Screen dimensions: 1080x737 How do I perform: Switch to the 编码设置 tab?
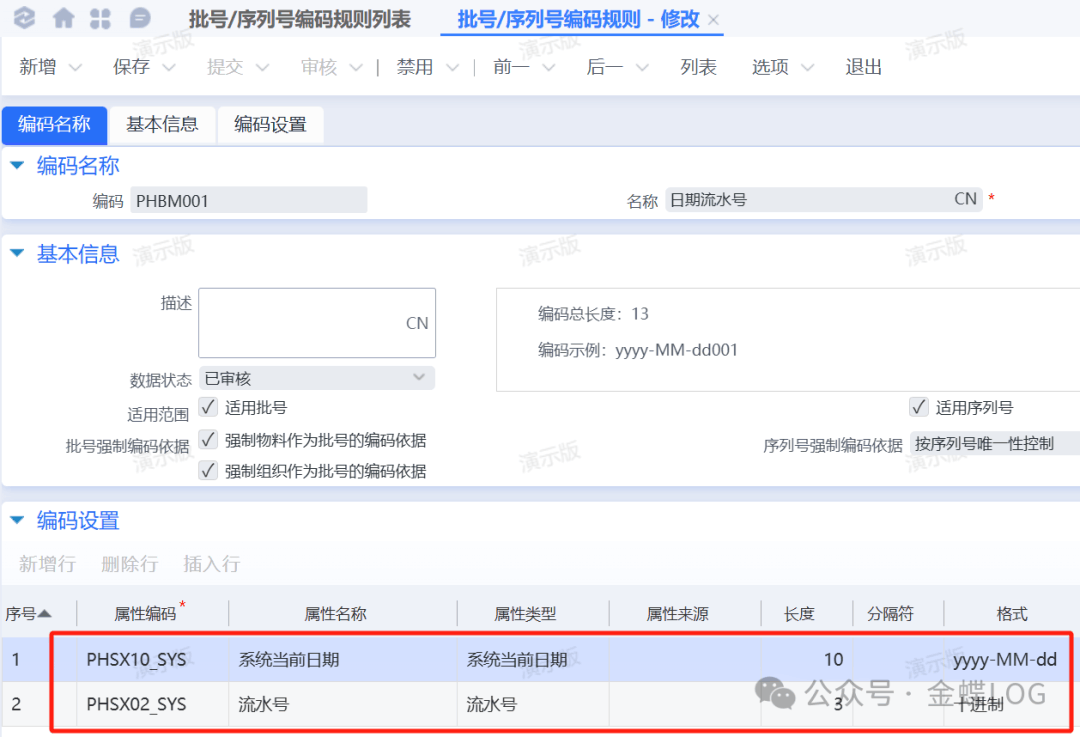coord(270,125)
